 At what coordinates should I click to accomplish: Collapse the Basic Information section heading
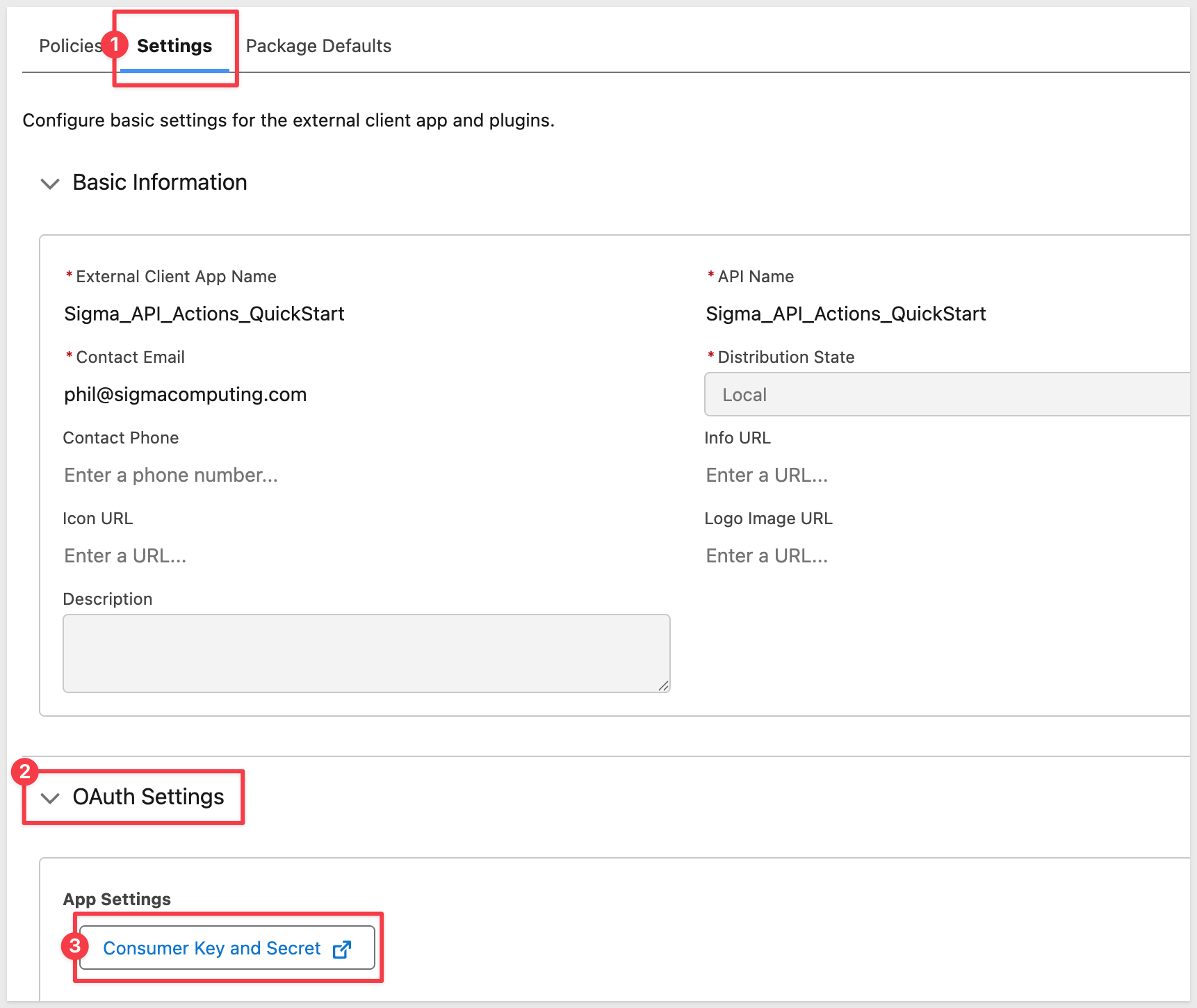(160, 183)
